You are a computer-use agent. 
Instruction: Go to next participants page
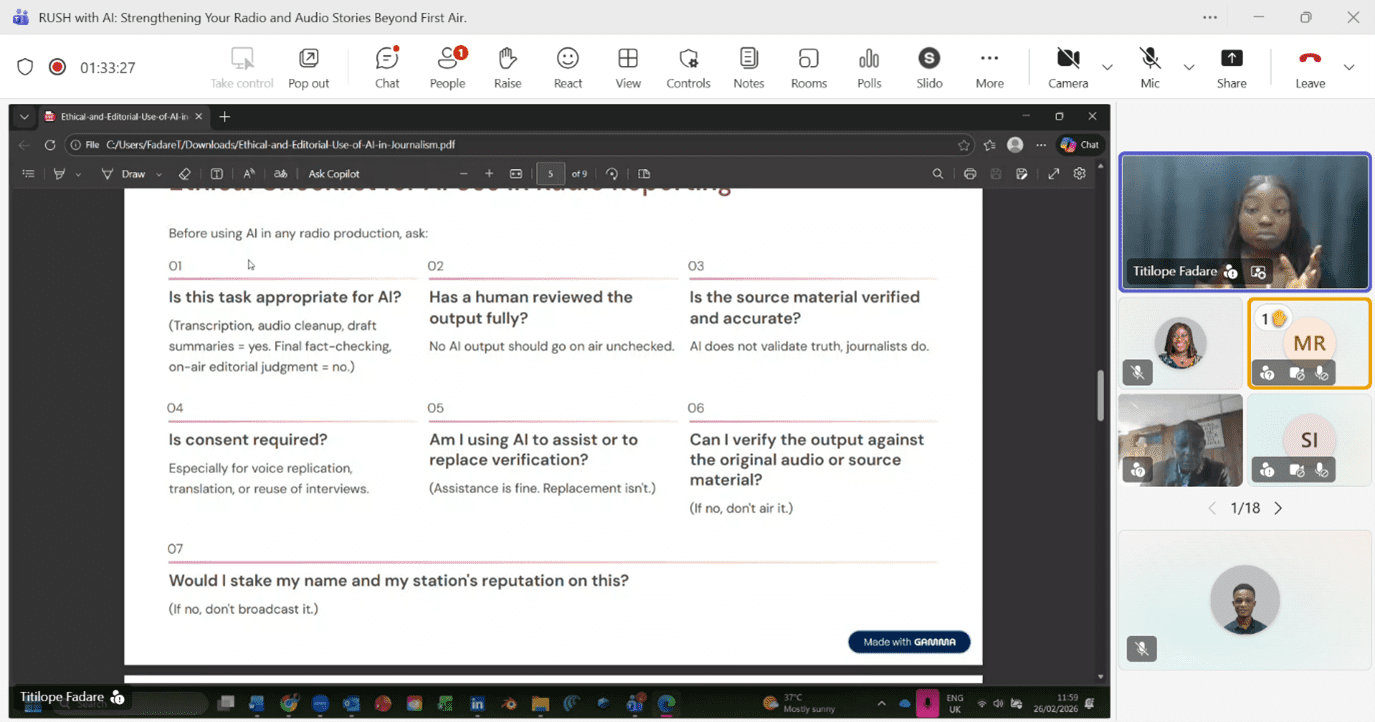point(1278,508)
